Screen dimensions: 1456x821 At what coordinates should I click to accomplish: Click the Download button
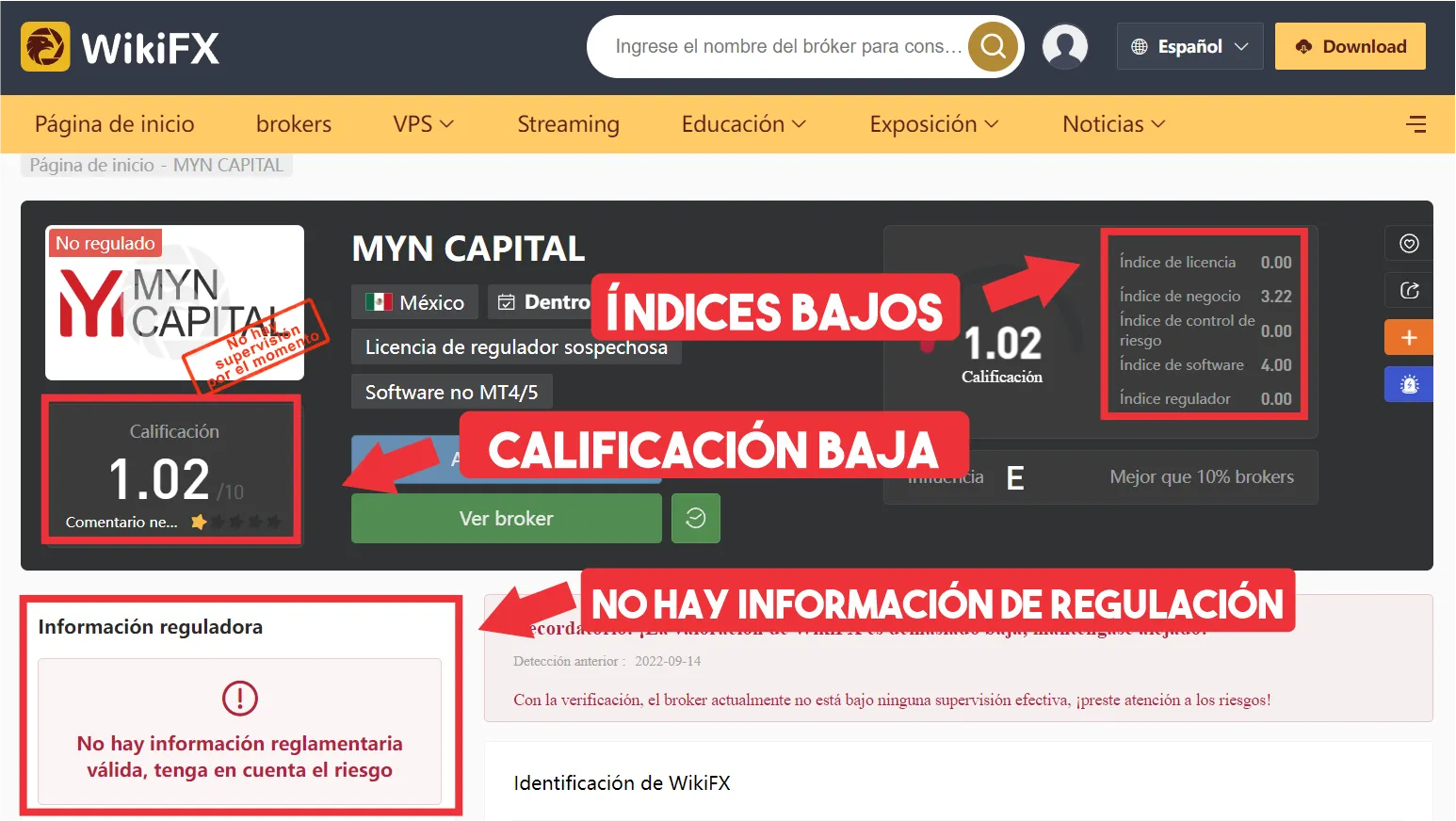pyautogui.click(x=1350, y=46)
